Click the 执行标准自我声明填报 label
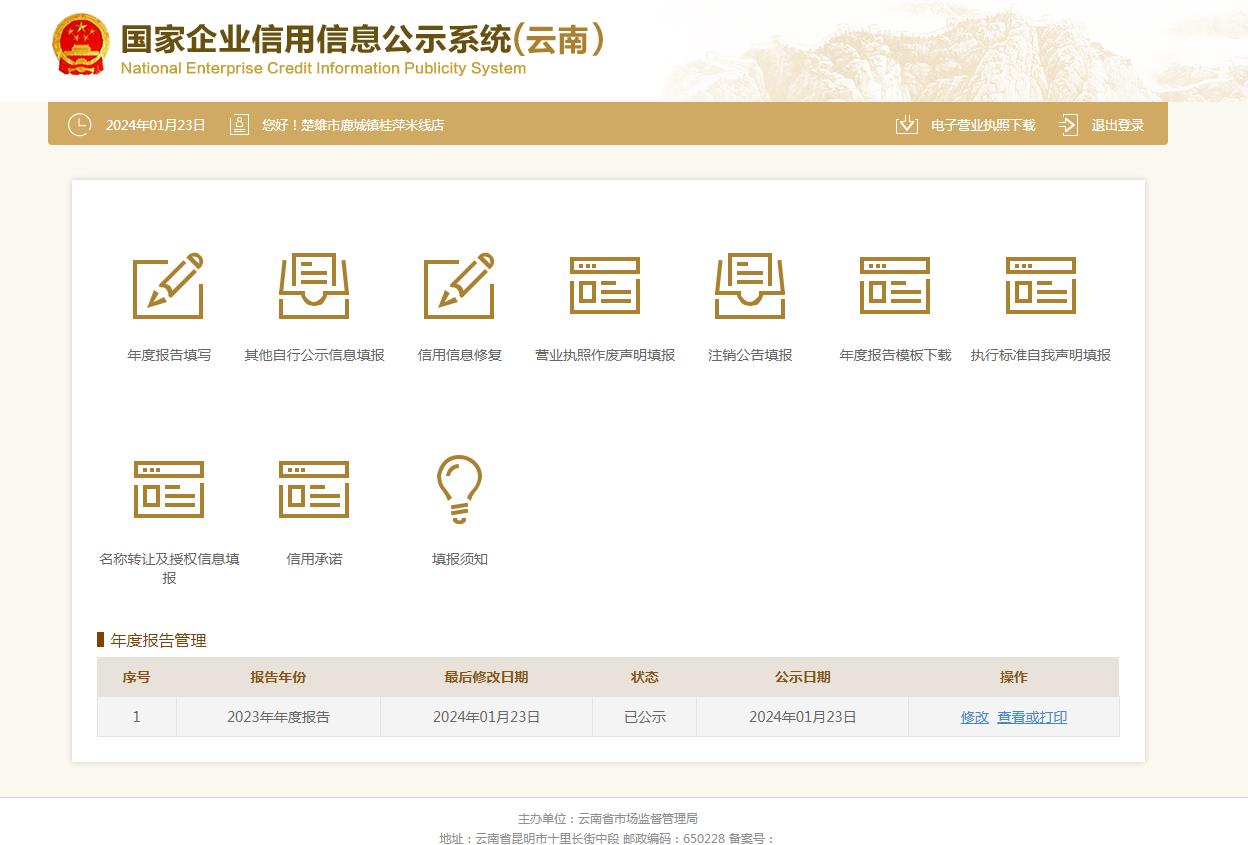 1041,355
